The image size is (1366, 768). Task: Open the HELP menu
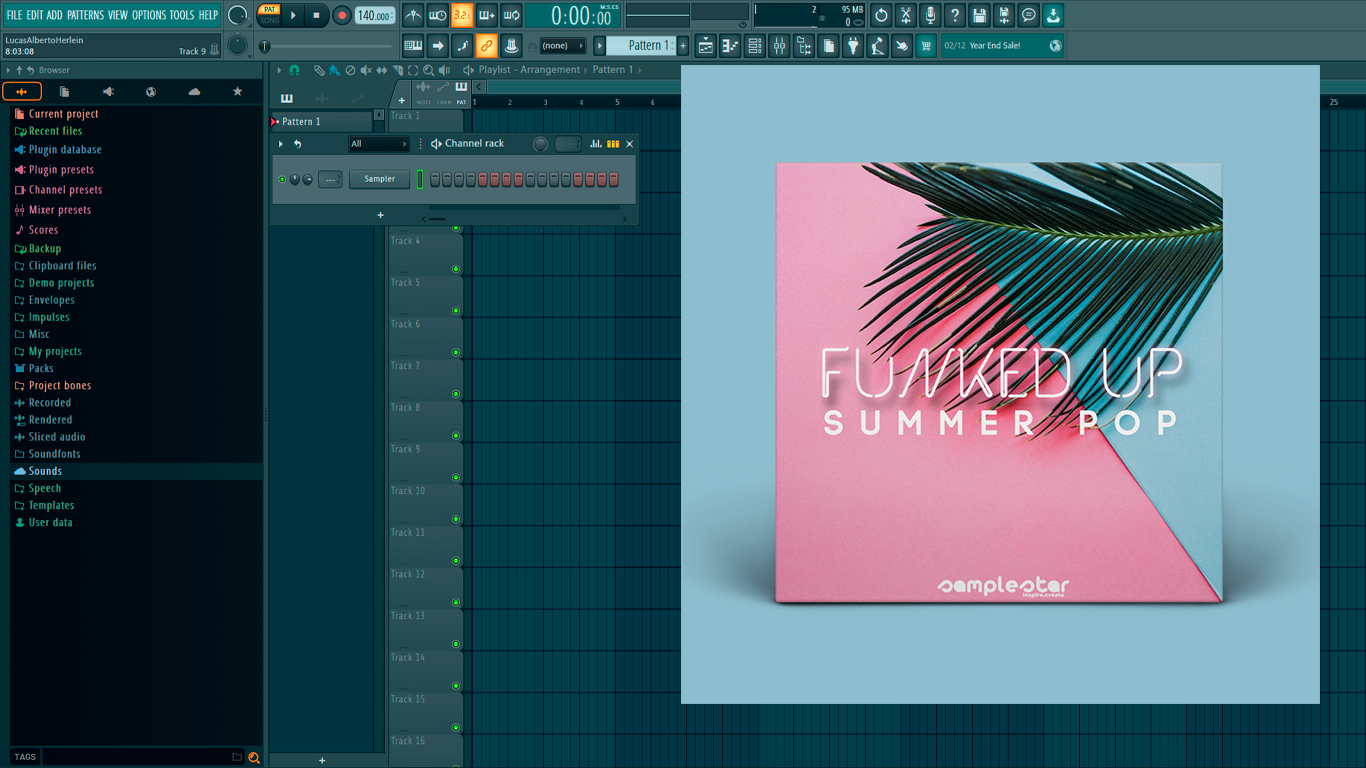click(x=208, y=15)
